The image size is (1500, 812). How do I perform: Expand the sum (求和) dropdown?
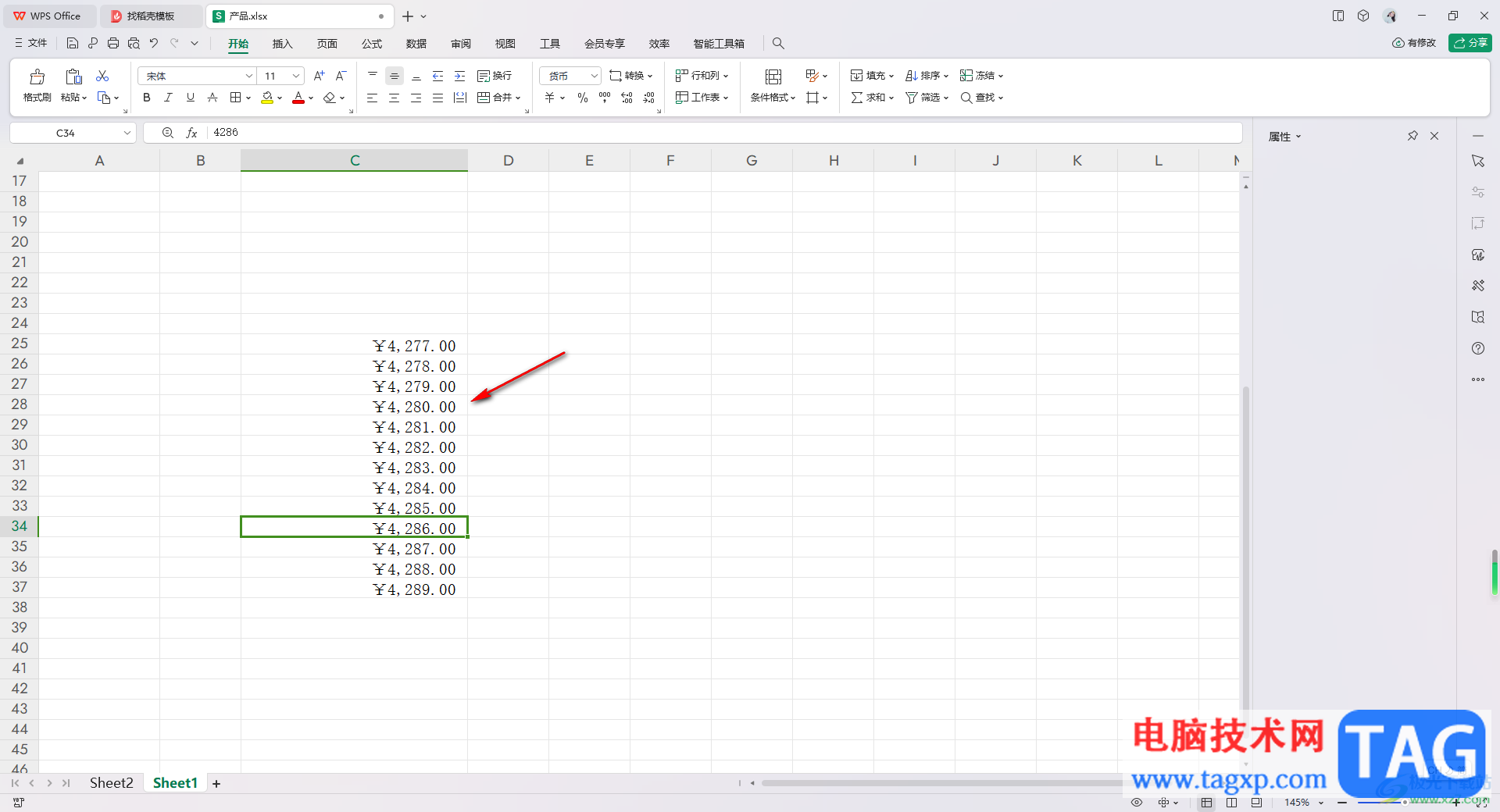(x=891, y=98)
